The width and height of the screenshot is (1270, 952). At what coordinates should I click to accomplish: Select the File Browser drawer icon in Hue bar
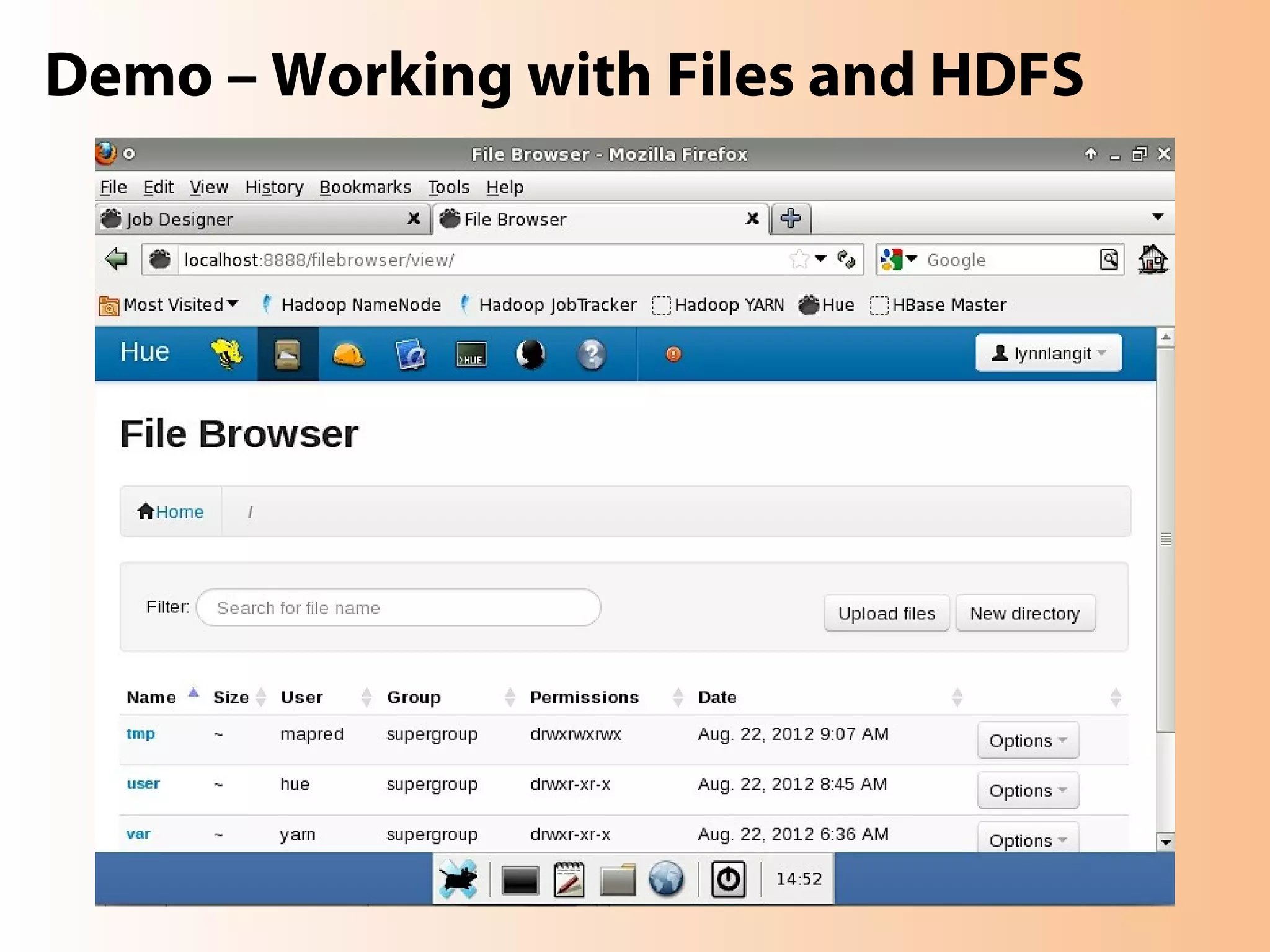(287, 354)
